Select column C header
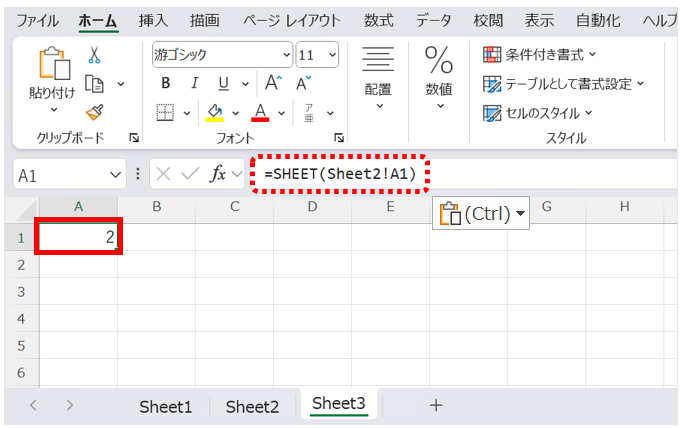Image resolution: width=680 pixels, height=428 pixels. [x=235, y=207]
